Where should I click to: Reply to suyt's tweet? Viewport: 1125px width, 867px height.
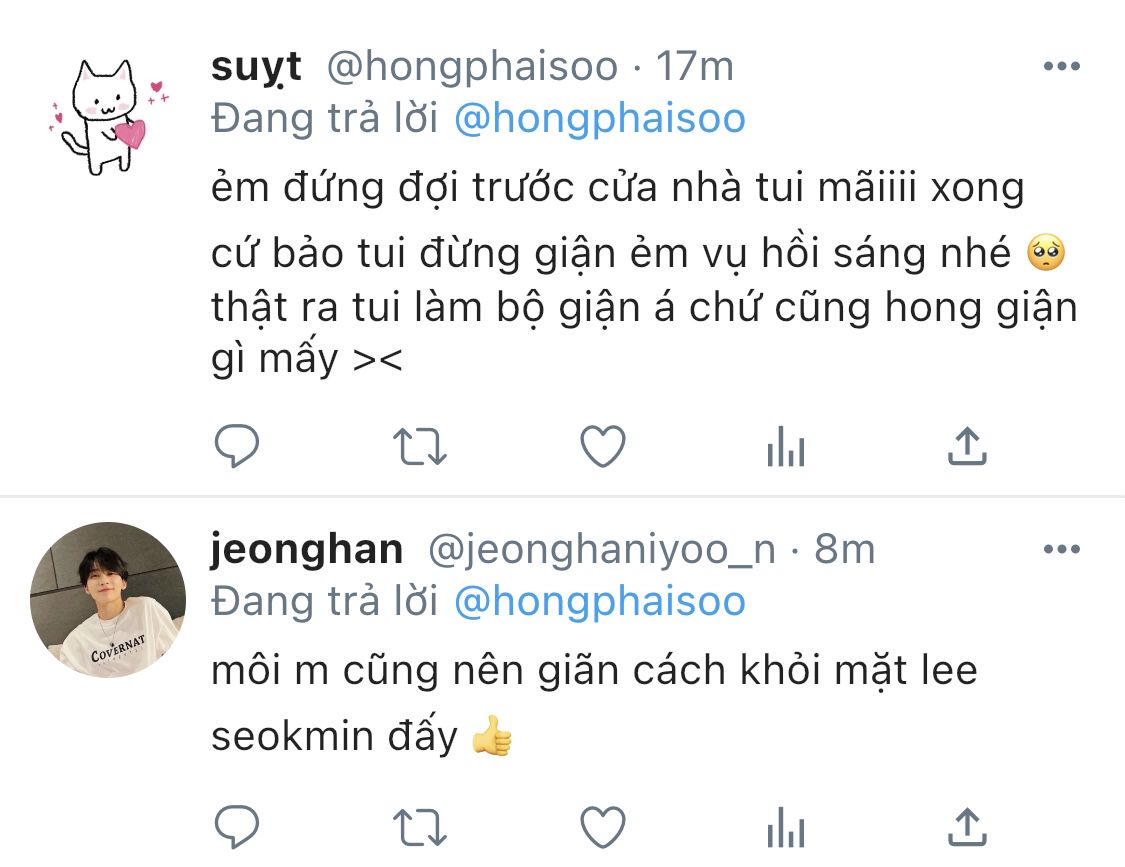point(237,446)
